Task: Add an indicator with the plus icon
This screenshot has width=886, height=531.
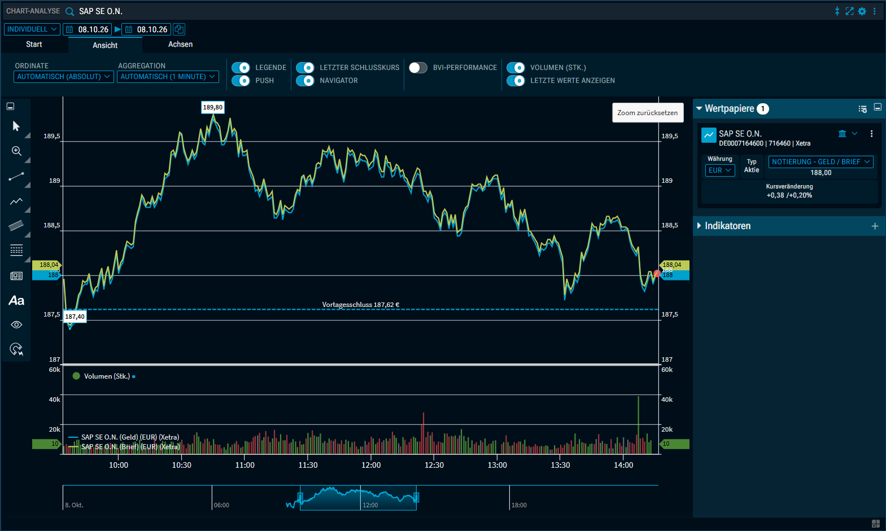Action: click(875, 226)
